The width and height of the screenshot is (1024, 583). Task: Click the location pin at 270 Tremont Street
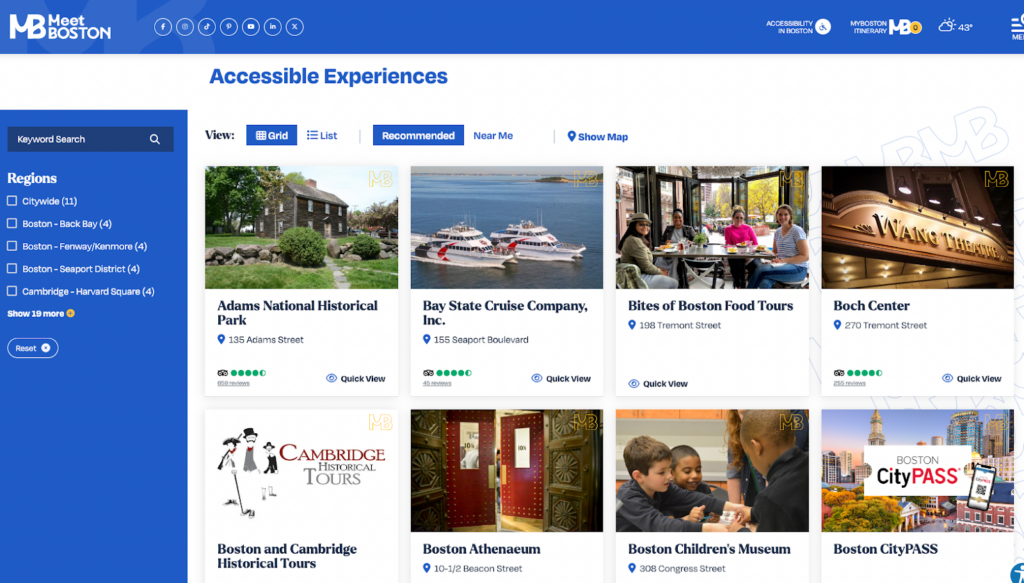pos(837,325)
